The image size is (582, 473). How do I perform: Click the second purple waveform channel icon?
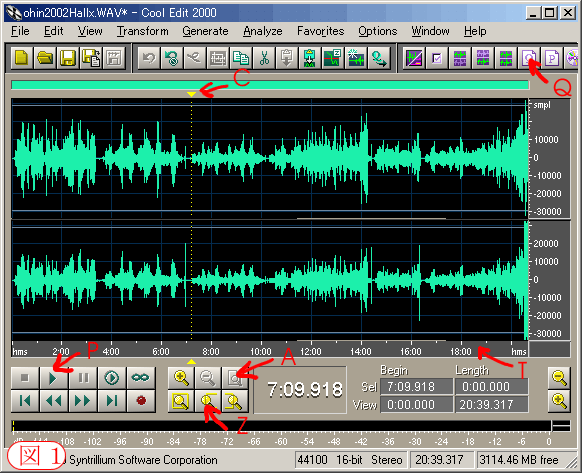tap(483, 58)
